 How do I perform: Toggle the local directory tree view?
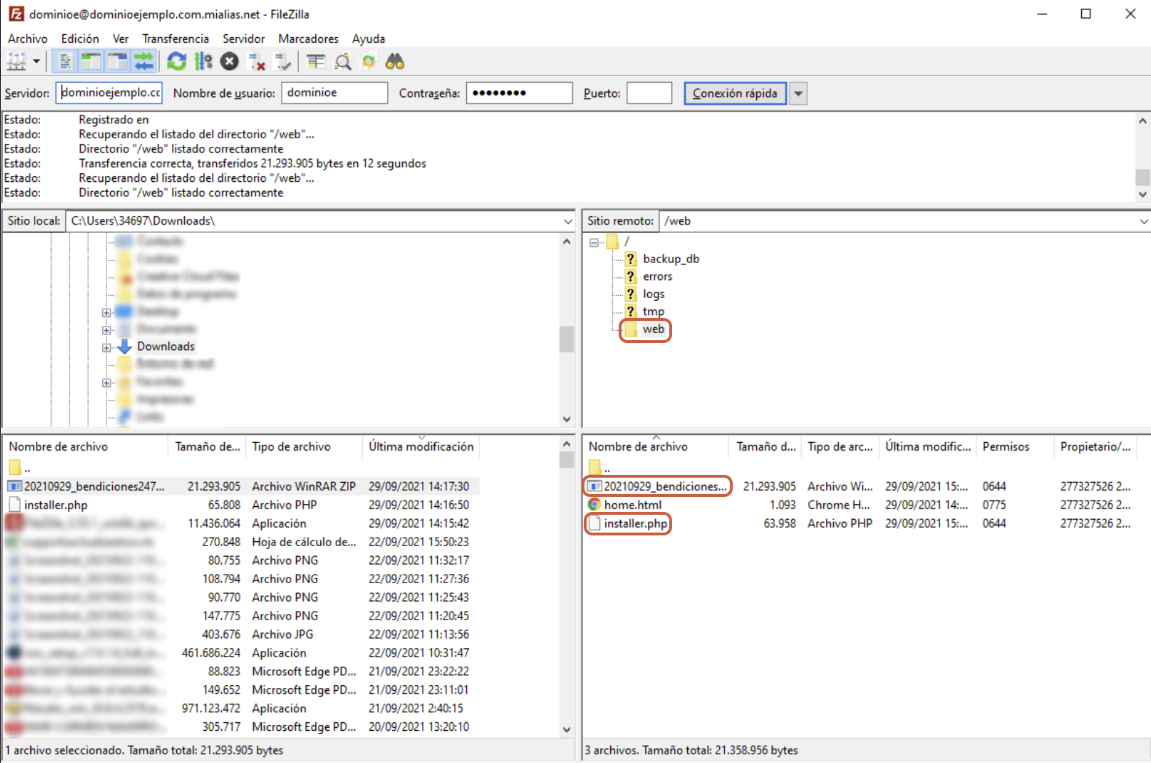point(91,62)
